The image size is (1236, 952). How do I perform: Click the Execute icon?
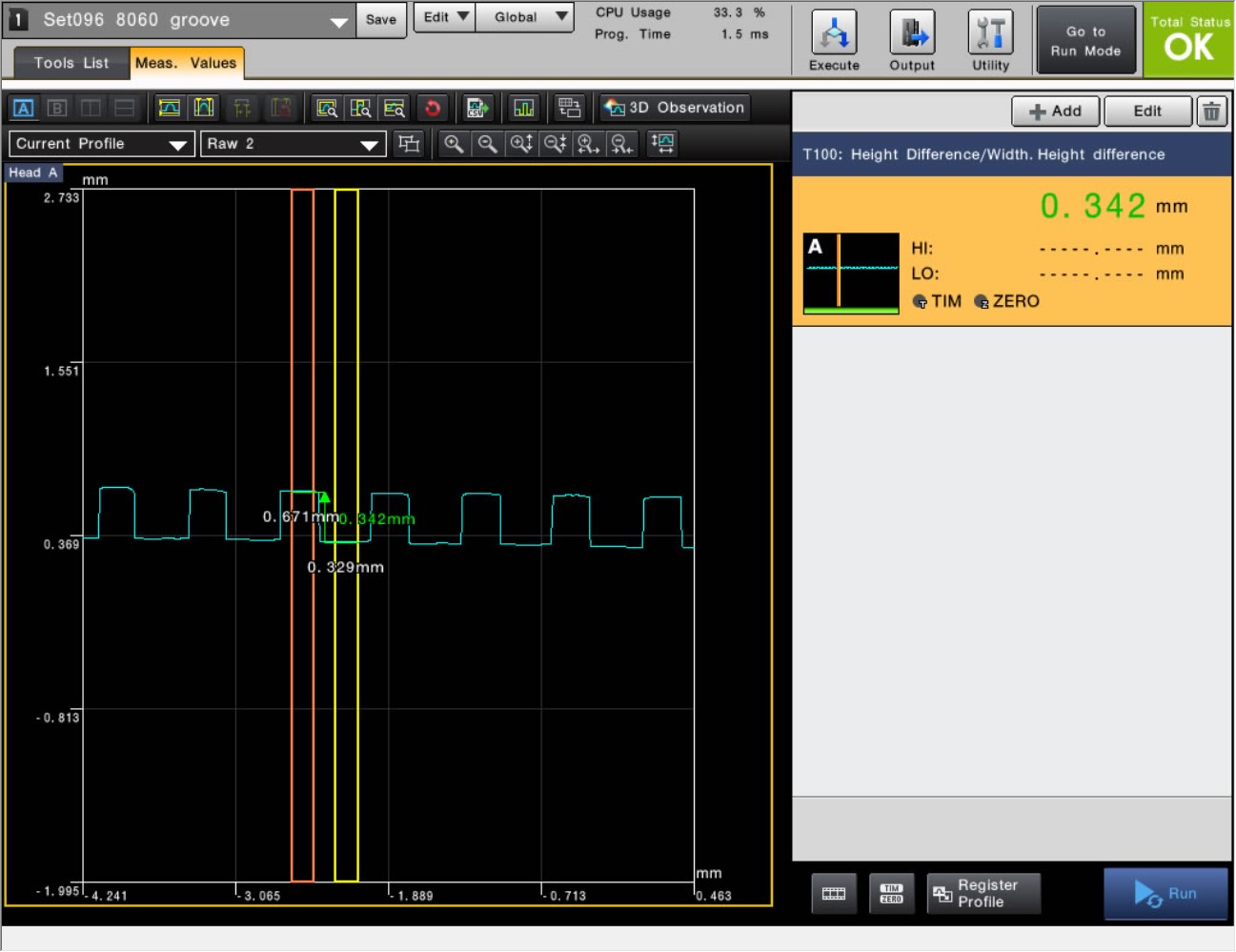(x=834, y=41)
